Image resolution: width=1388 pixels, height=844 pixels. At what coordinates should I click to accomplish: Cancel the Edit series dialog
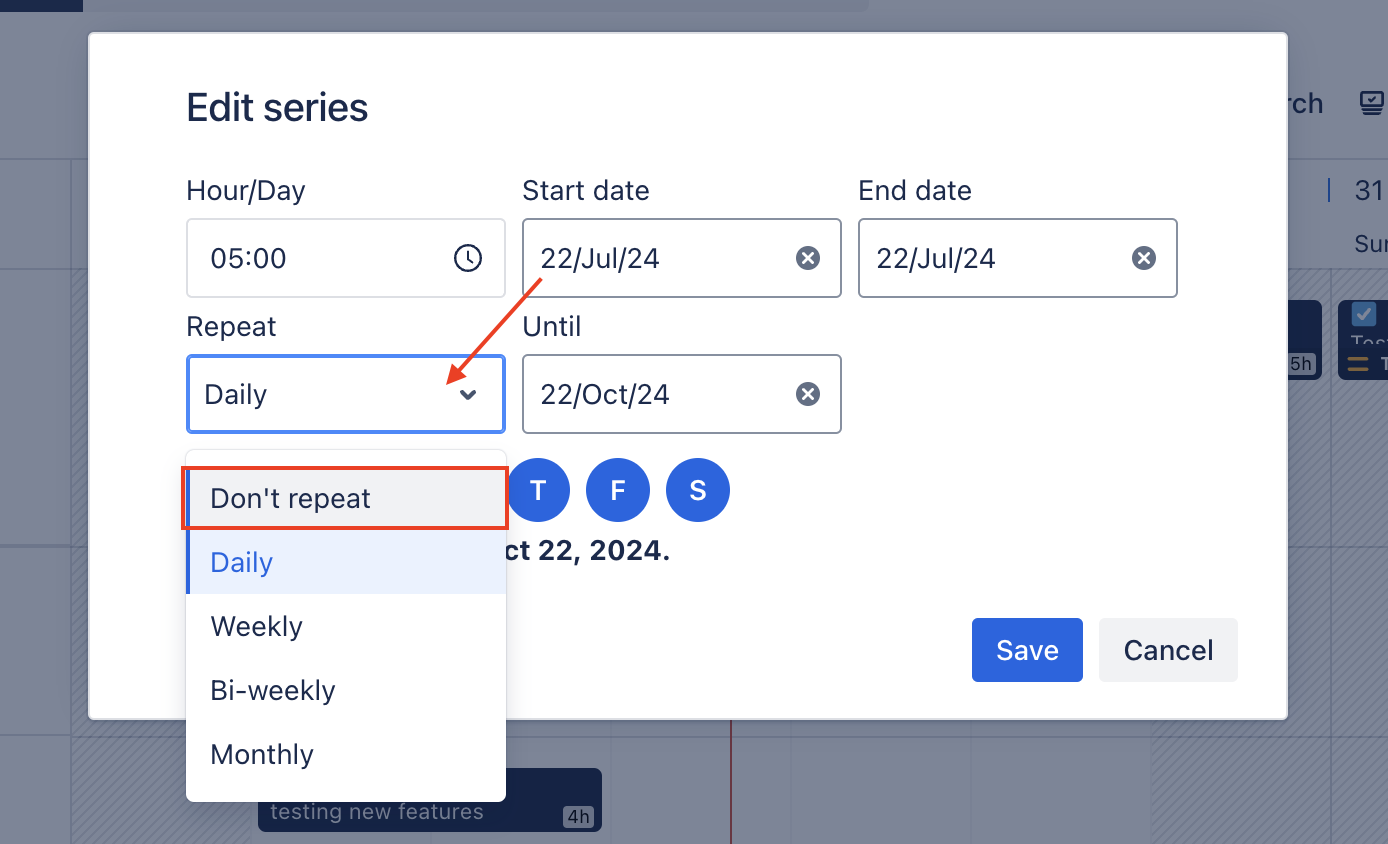(x=1168, y=650)
